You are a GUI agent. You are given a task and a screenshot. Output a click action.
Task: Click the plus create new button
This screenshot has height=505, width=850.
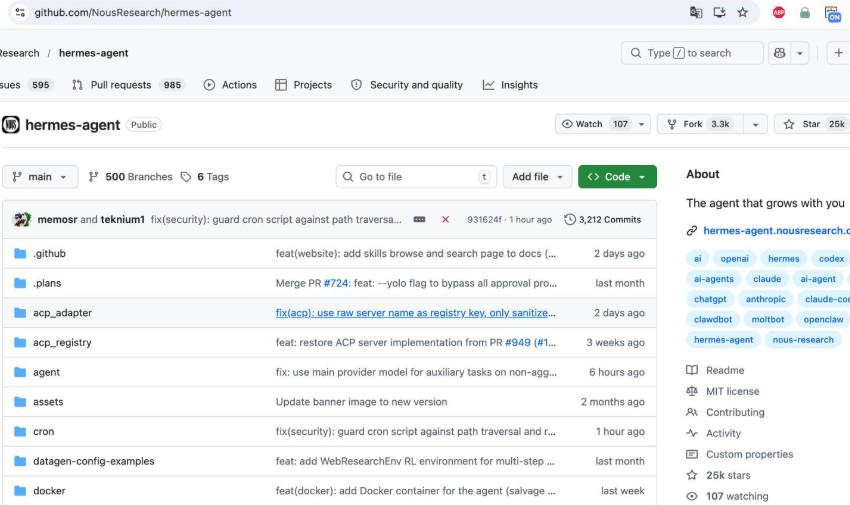(x=839, y=53)
